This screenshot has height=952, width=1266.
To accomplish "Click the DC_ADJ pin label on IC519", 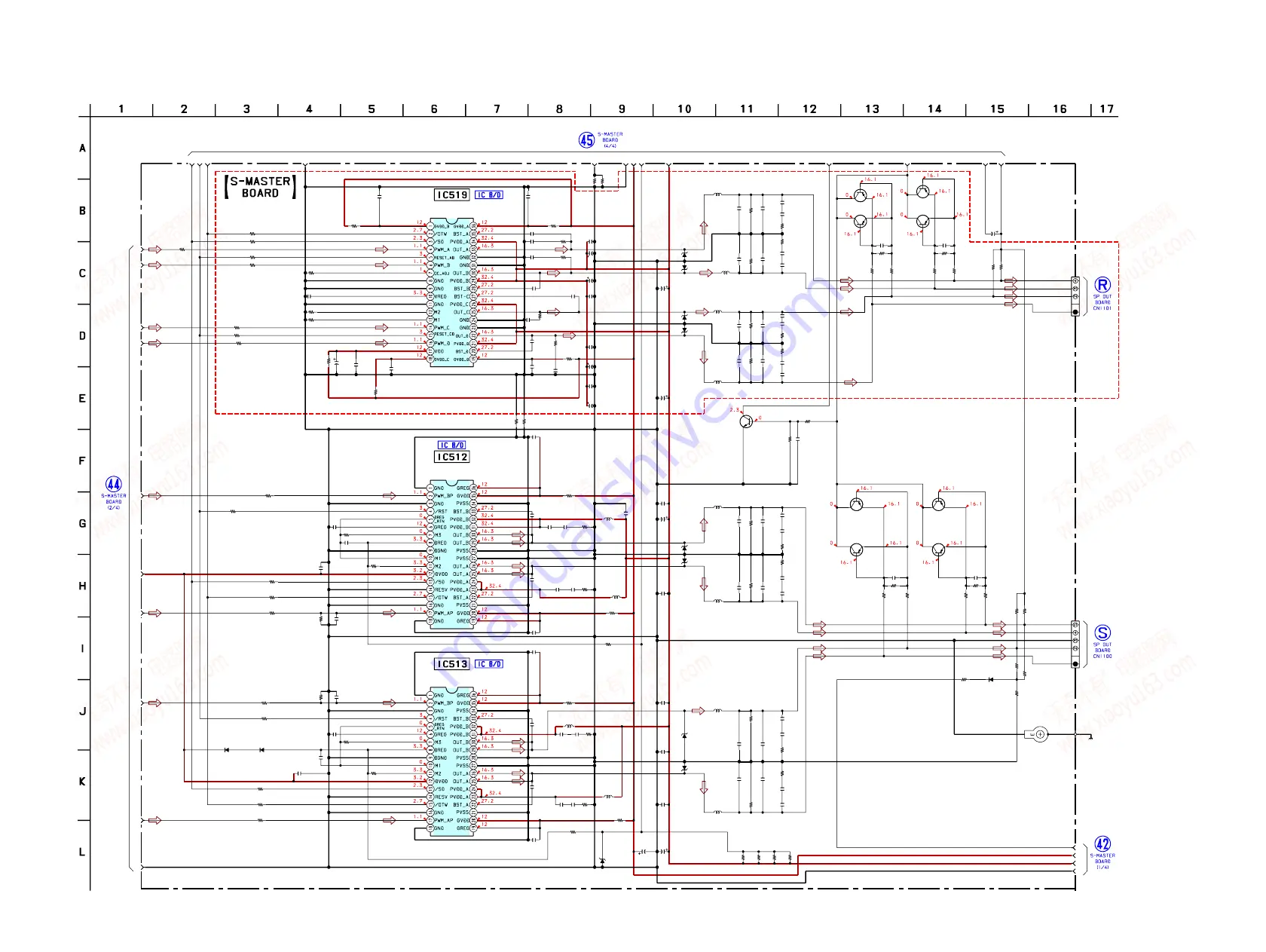I will click(442, 274).
